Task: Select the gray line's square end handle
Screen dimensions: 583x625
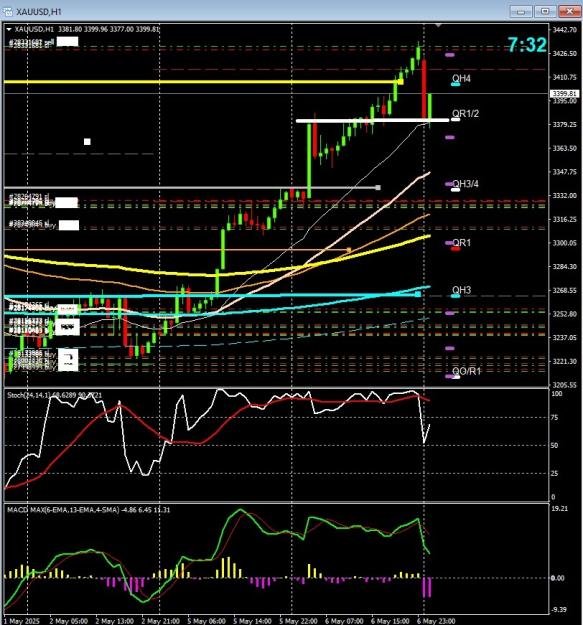Action: pos(378,187)
